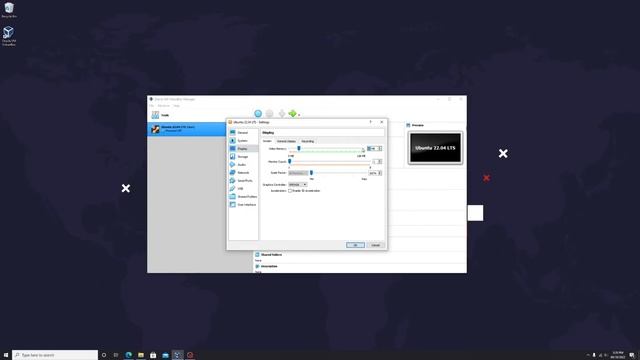The height and width of the screenshot is (360, 640).
Task: Open the Windows Start menu
Action: pos(6,355)
